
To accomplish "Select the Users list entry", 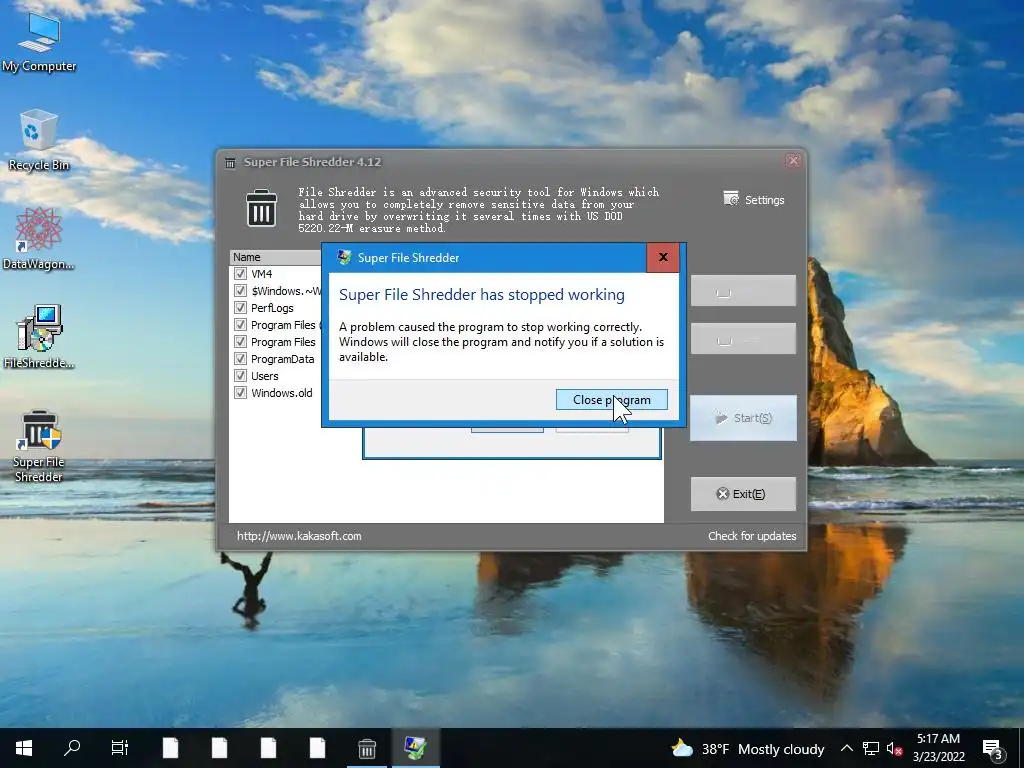I will pyautogui.click(x=264, y=376).
